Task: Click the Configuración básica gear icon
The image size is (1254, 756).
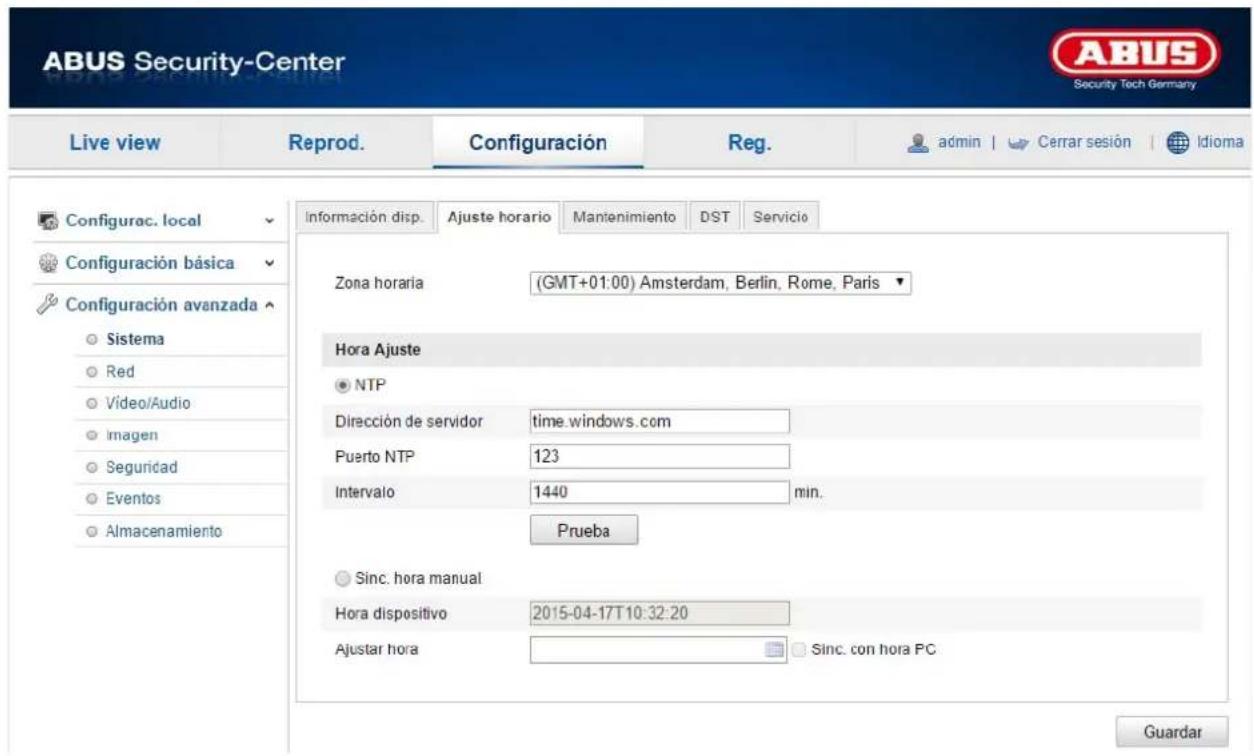Action: tap(47, 263)
